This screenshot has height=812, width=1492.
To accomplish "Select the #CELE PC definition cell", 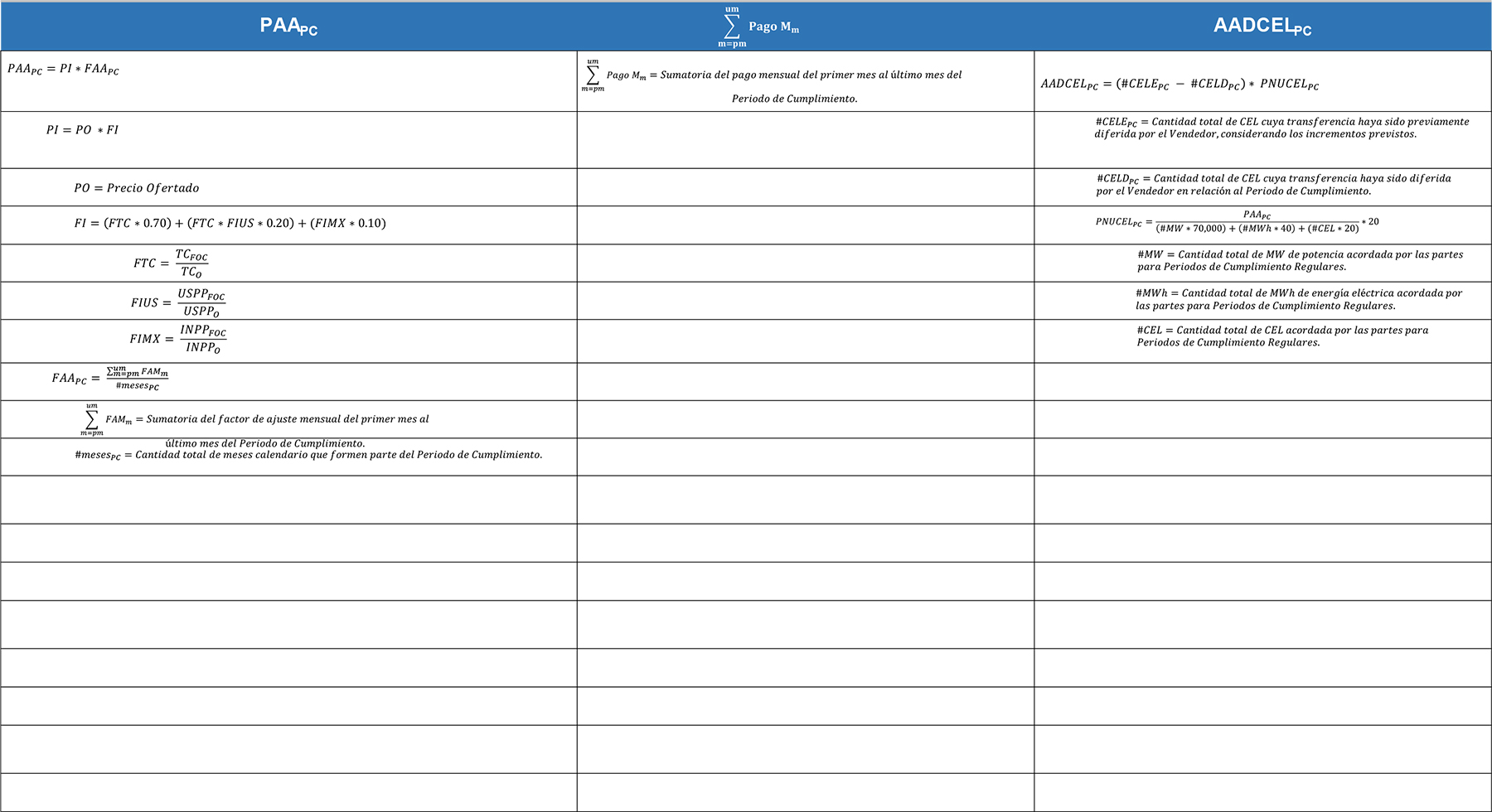I will point(1281,128).
